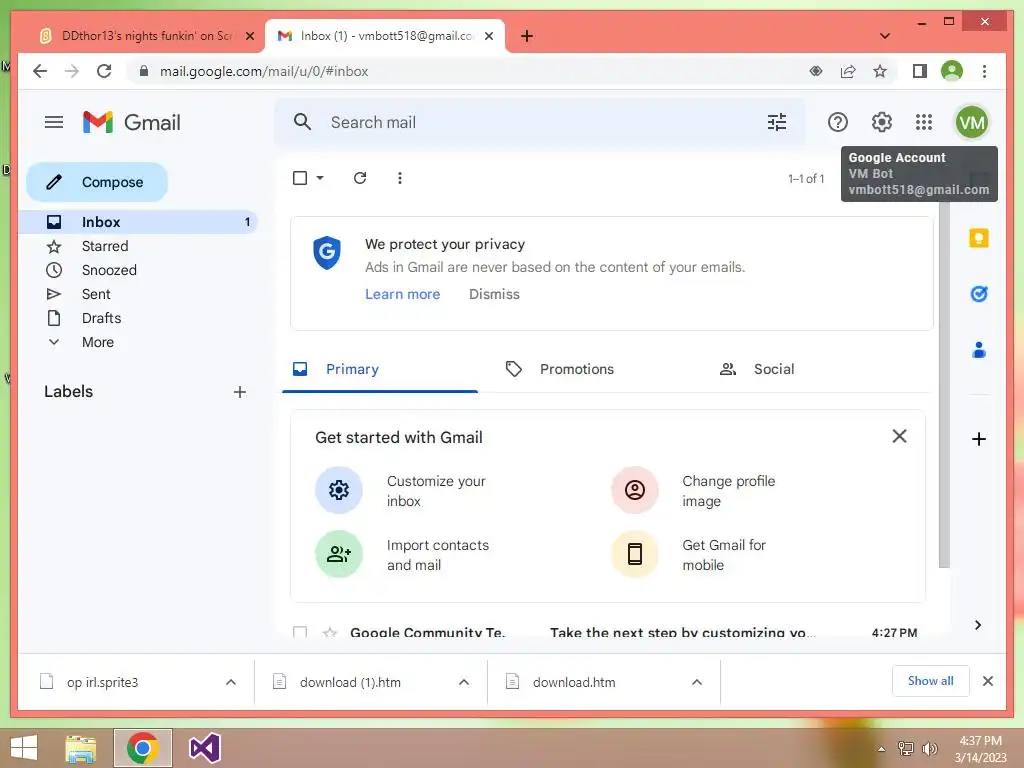Click Show all downloads
This screenshot has width=1024, height=768.
coord(930,681)
